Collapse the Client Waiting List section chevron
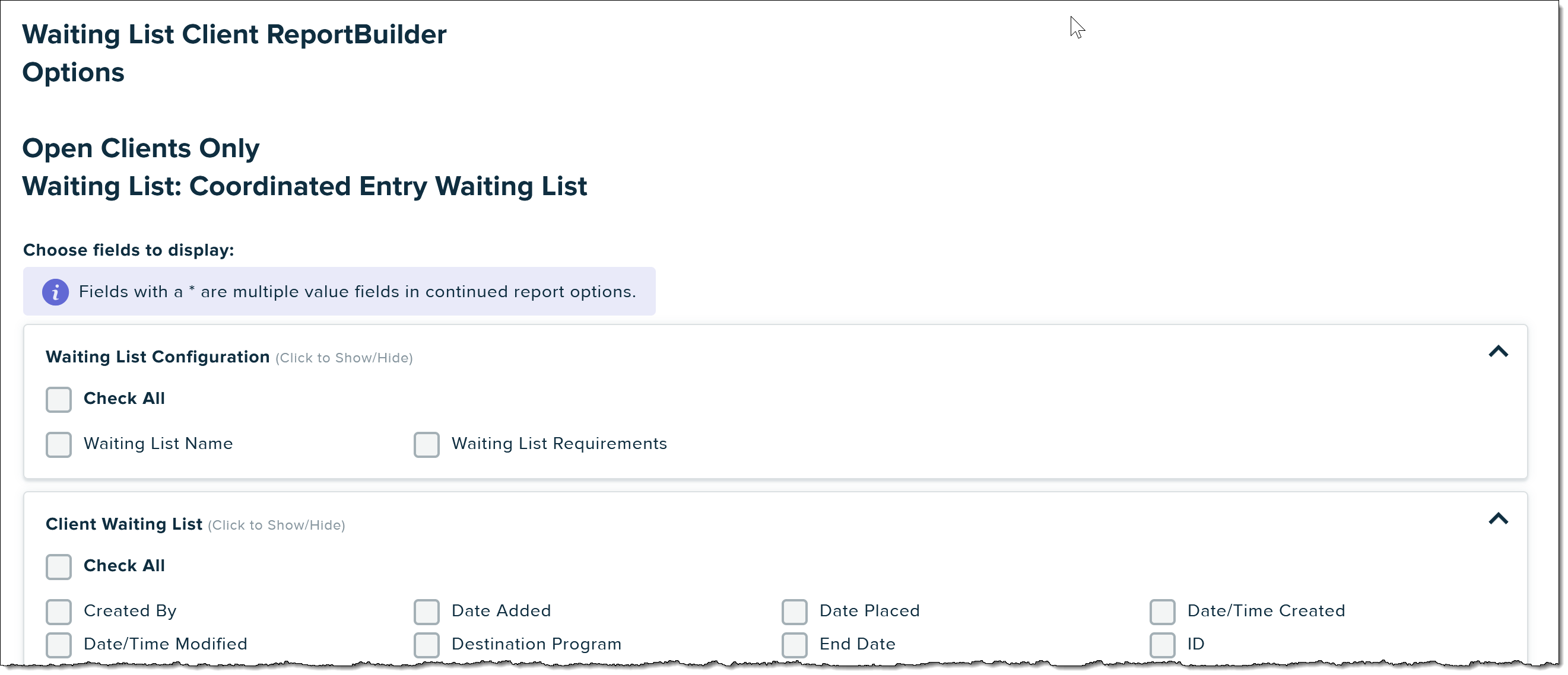The height and width of the screenshot is (675, 1568). (1498, 520)
